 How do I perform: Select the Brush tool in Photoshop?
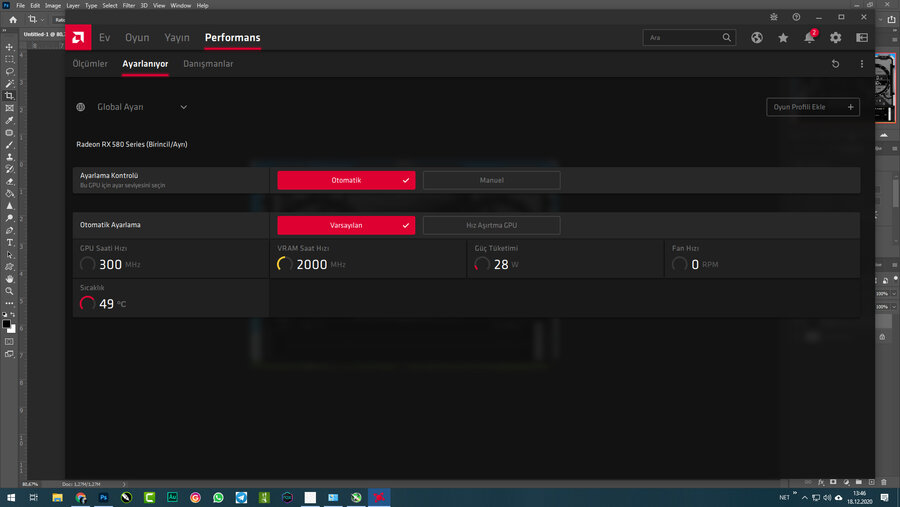click(9, 145)
